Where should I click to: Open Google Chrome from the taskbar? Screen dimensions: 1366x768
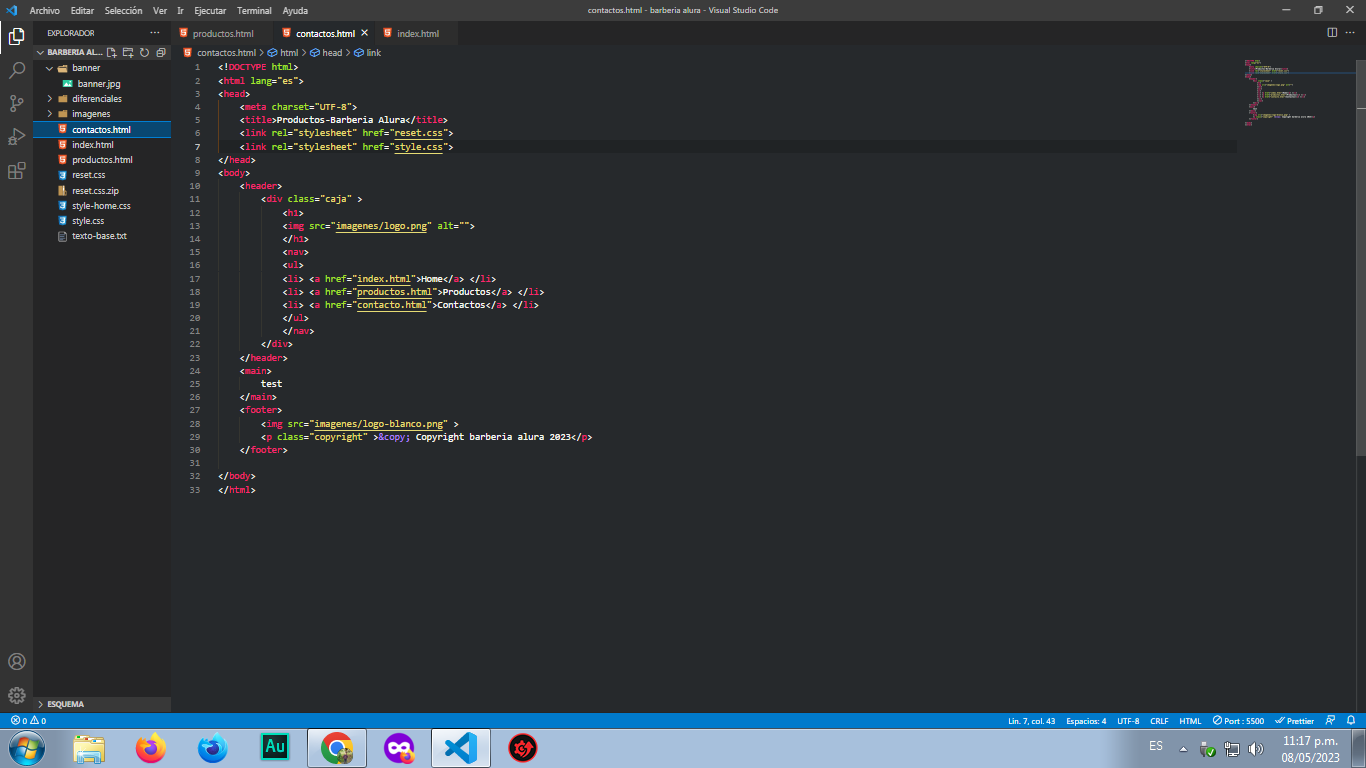click(x=336, y=748)
